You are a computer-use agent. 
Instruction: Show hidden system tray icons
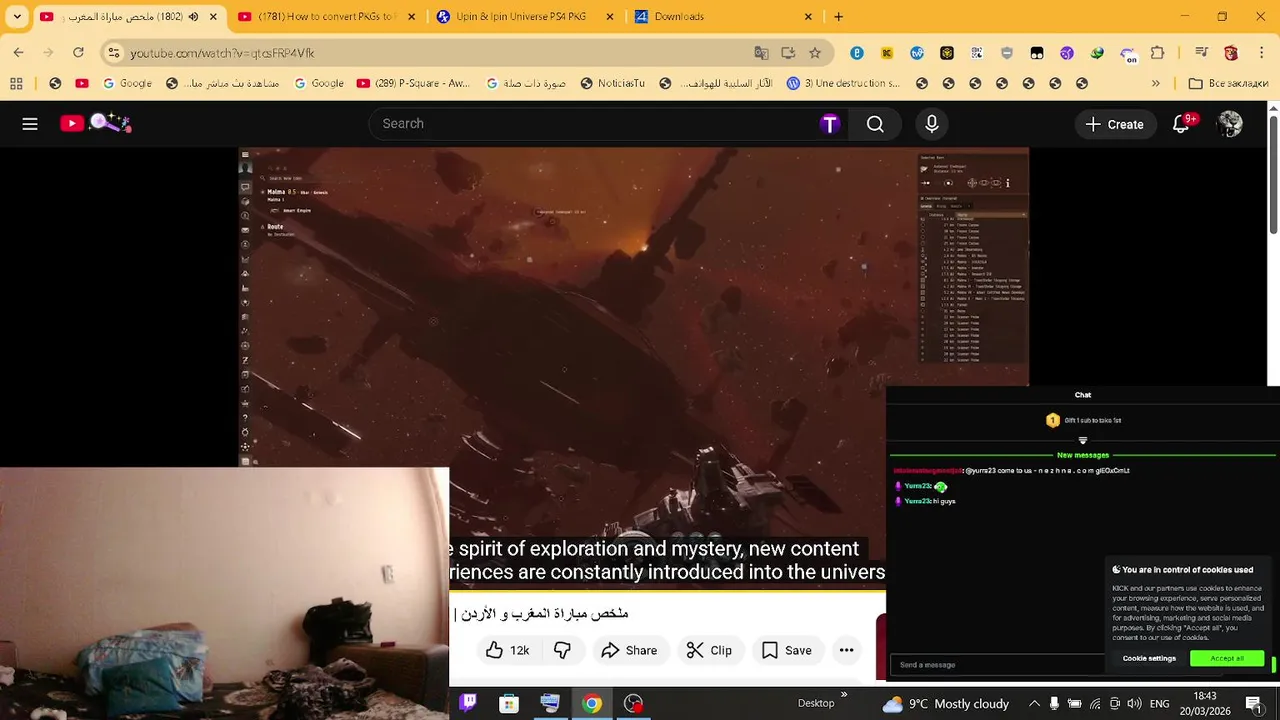coord(1034,704)
